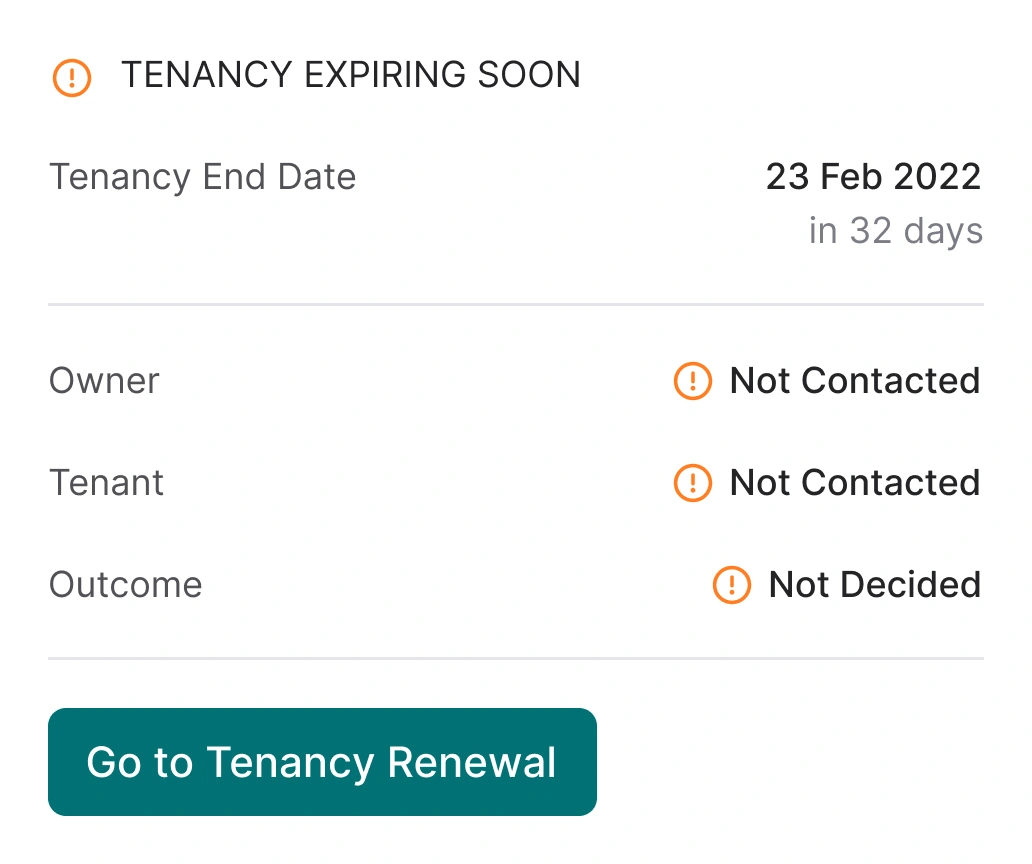Click the alert icon beside TENANCY EXPIRING SOON
The height and width of the screenshot is (864, 1032).
[70, 77]
